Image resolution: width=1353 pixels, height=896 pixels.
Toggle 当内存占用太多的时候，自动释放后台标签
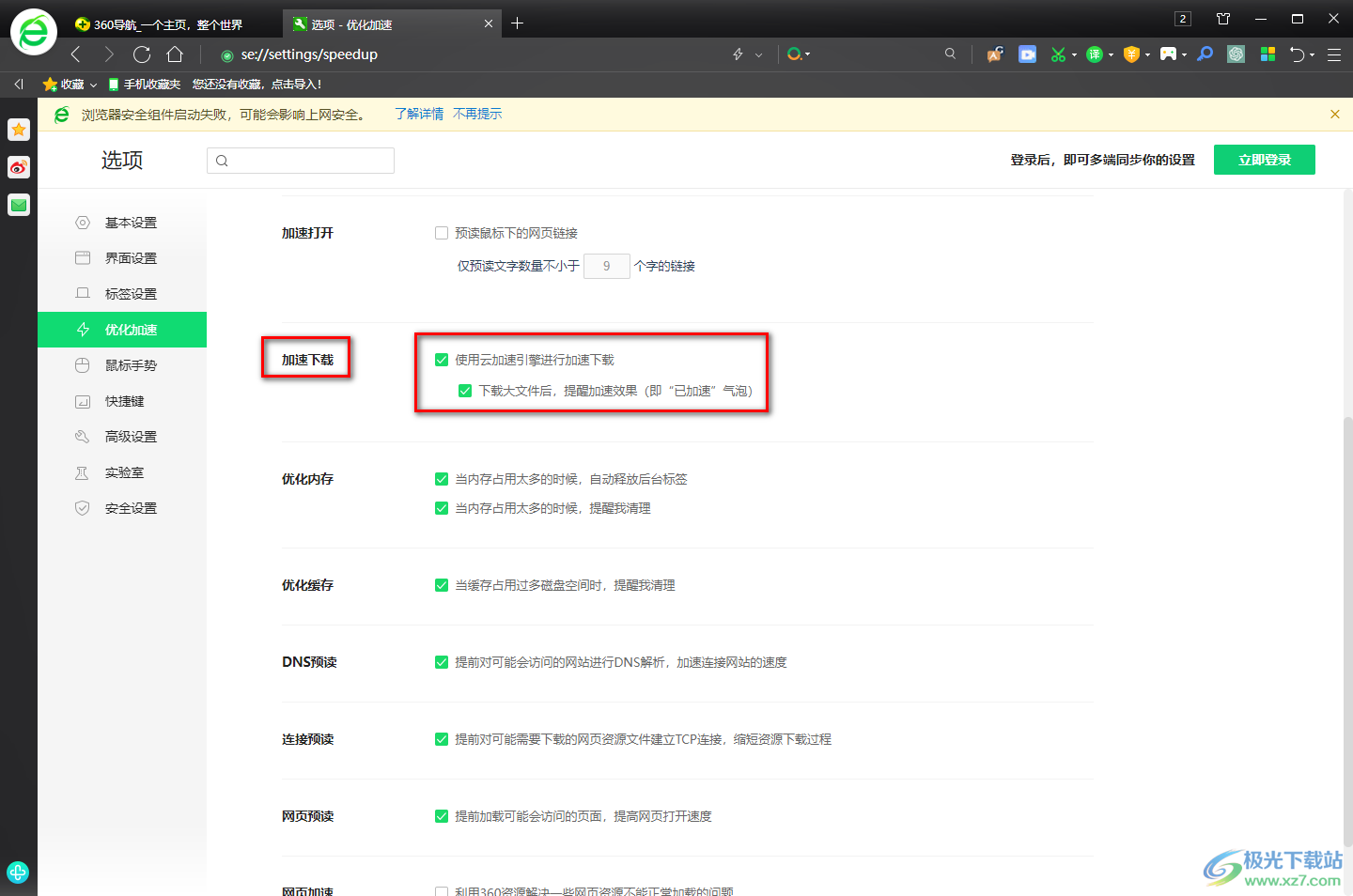(x=442, y=479)
